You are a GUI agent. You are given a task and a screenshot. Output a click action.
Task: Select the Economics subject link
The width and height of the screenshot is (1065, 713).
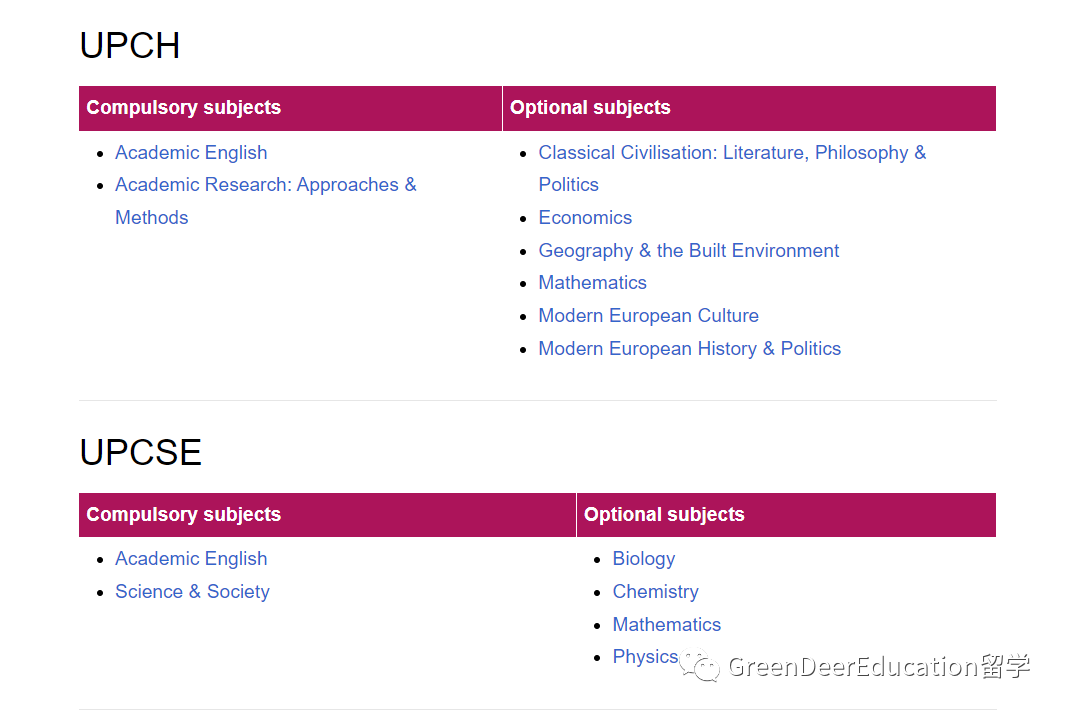(585, 218)
